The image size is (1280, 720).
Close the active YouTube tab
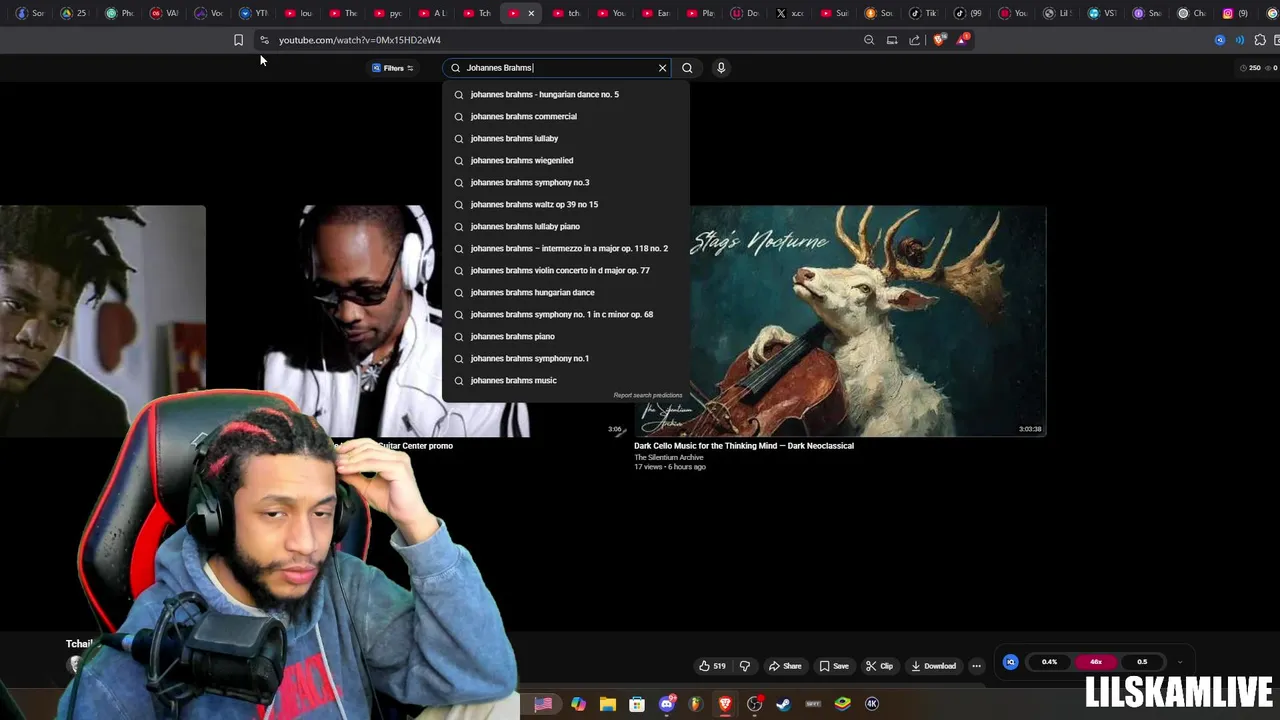pyautogui.click(x=531, y=13)
